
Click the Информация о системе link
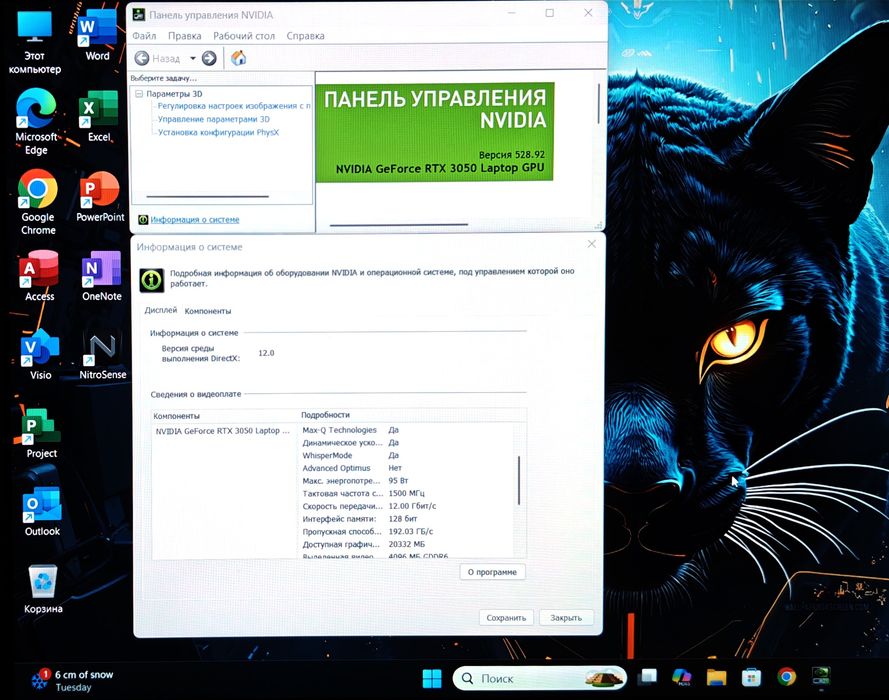pos(194,219)
